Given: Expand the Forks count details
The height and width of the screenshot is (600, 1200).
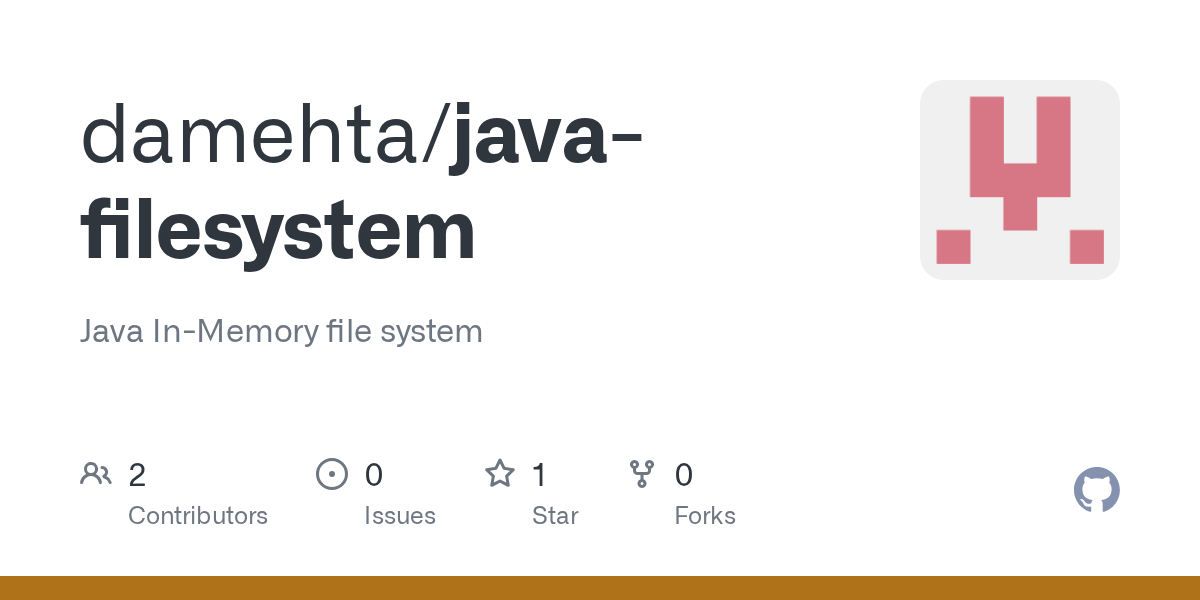Looking at the screenshot, I should 705,515.
